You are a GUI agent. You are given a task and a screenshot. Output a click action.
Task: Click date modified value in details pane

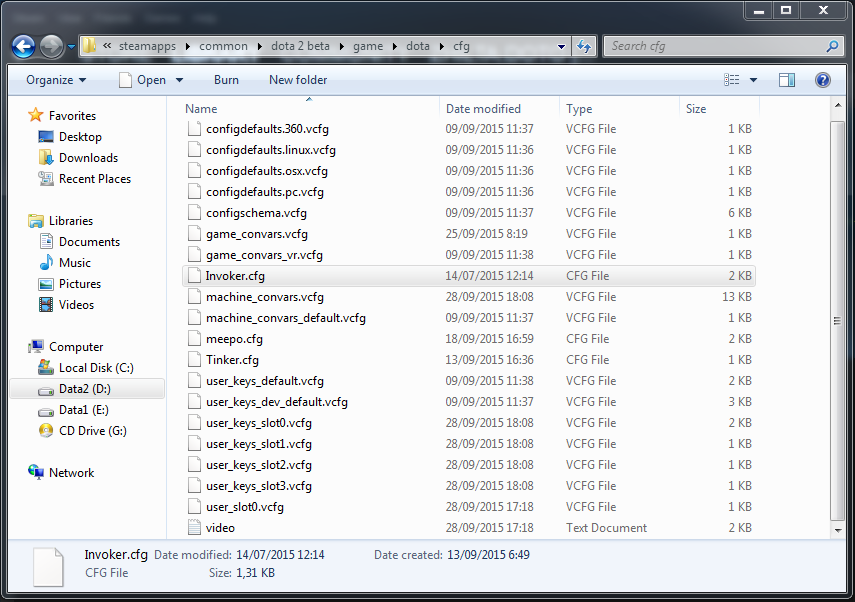(x=280, y=555)
